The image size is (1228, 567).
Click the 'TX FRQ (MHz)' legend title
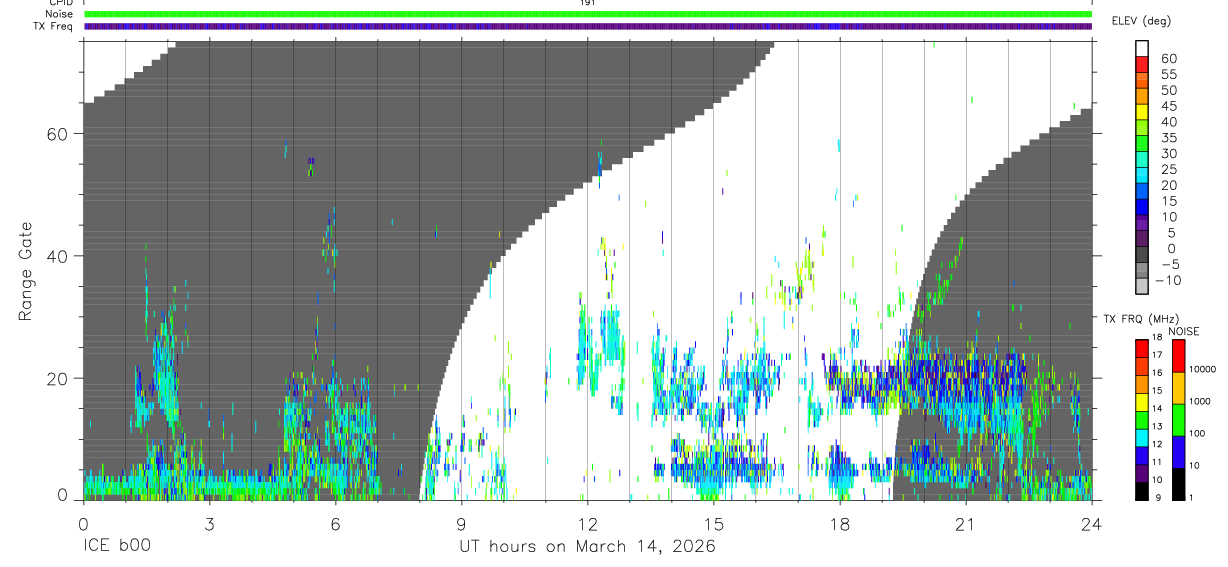pyautogui.click(x=1141, y=318)
